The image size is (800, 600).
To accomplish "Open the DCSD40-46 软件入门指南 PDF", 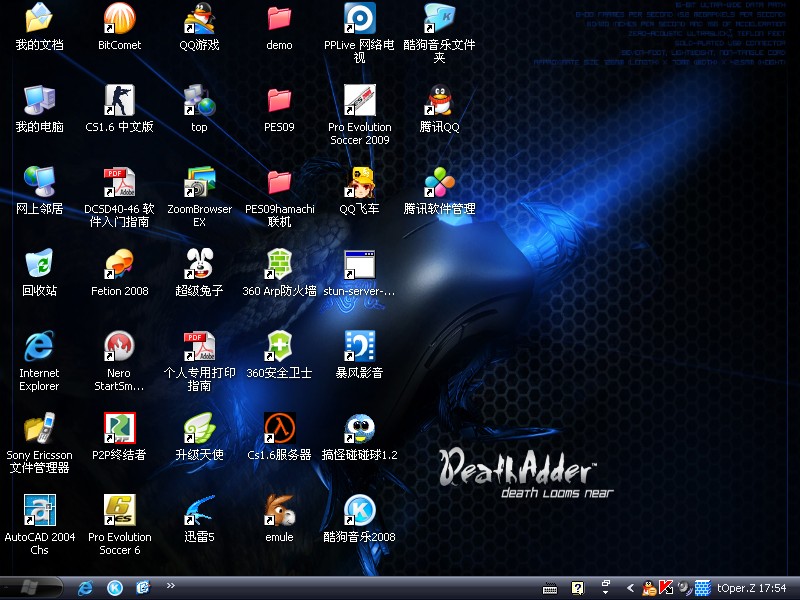I will pyautogui.click(x=119, y=182).
